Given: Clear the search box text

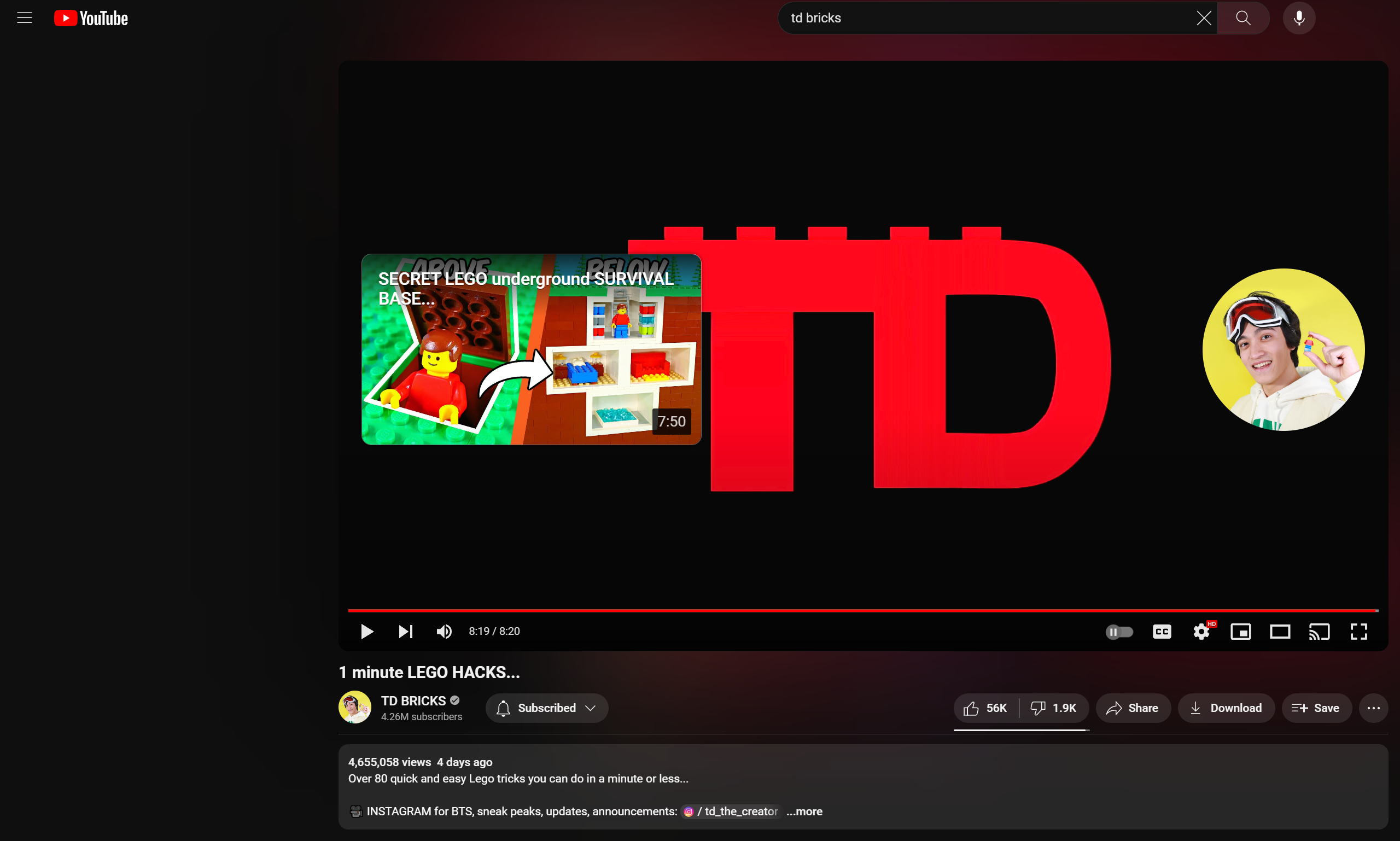Looking at the screenshot, I should click(x=1203, y=18).
